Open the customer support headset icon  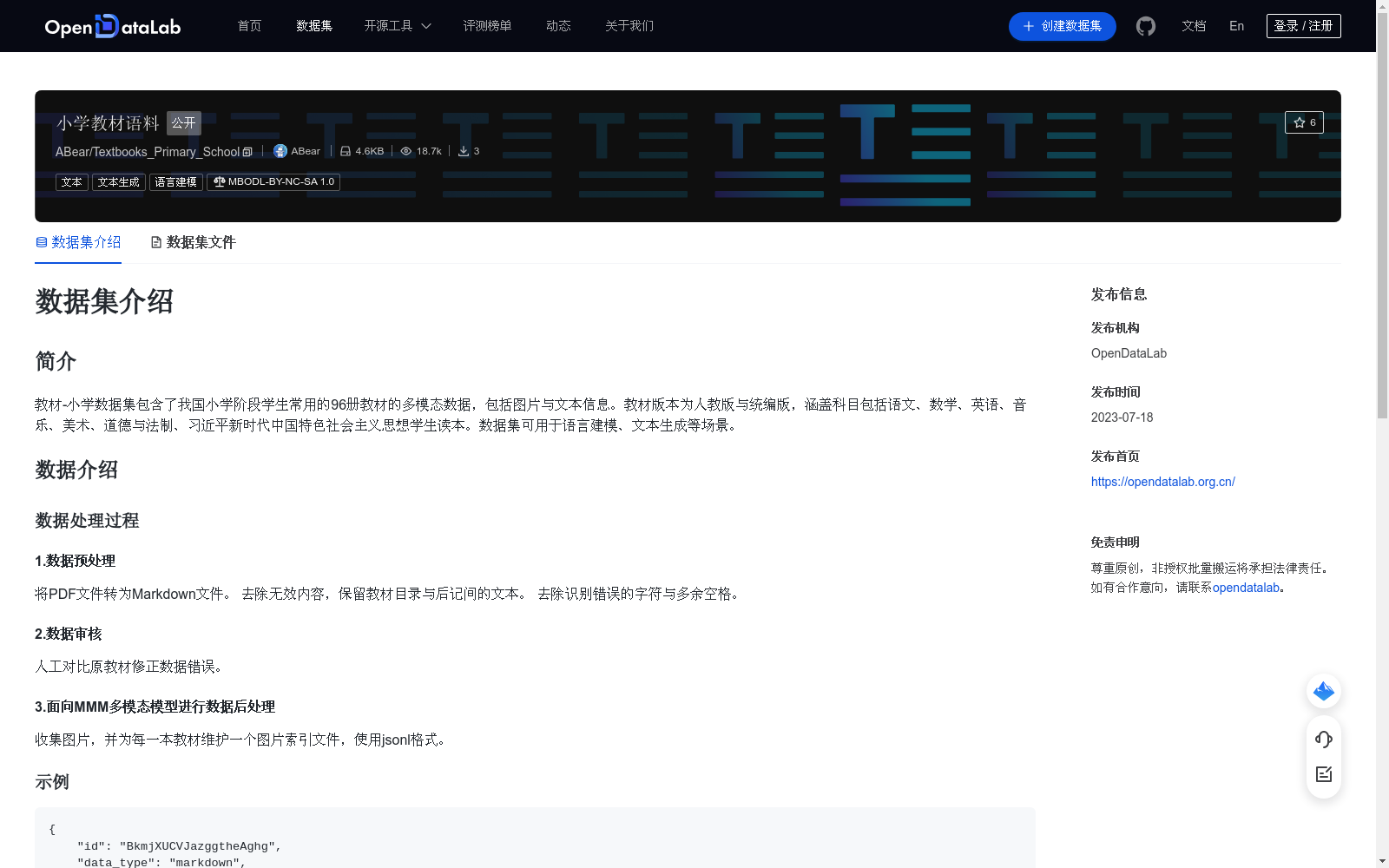pyautogui.click(x=1324, y=740)
